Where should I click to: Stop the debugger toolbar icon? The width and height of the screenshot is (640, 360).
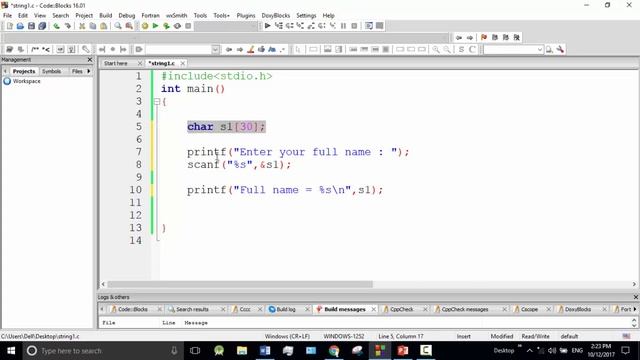tap(354, 26)
